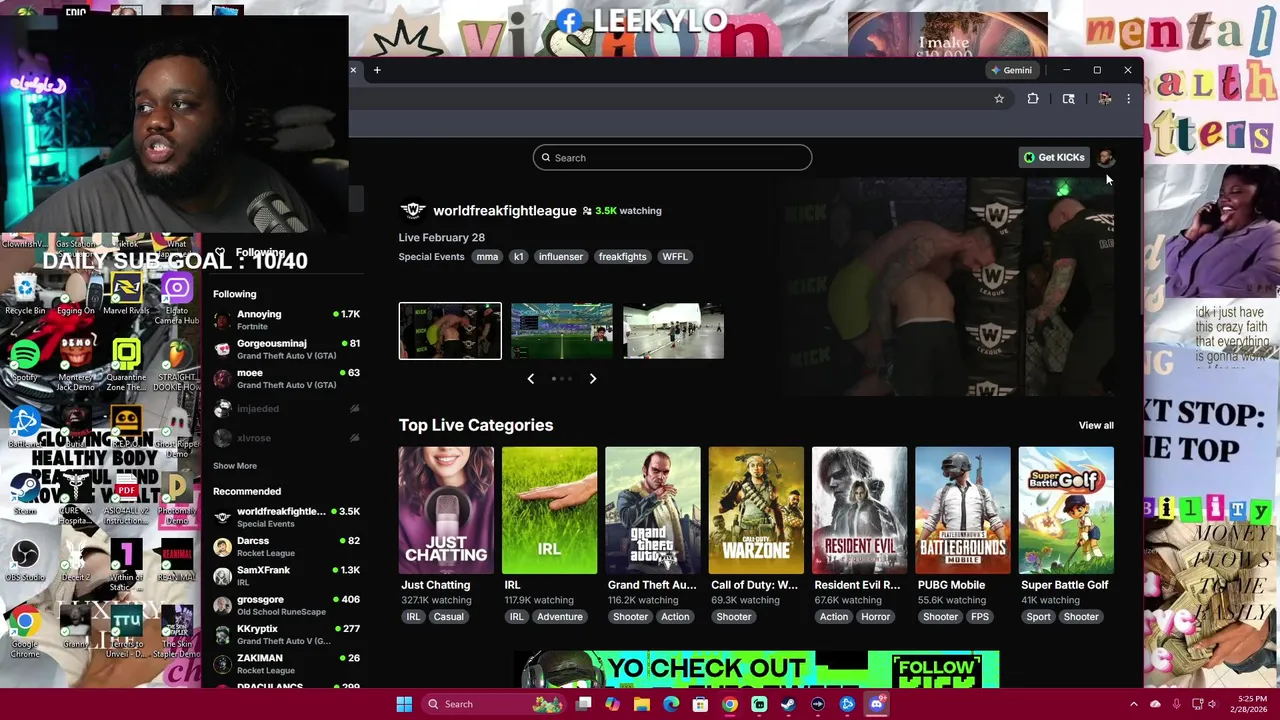The image size is (1280, 720).
Task: Select the third featured stream thumbnail
Action: (x=673, y=331)
